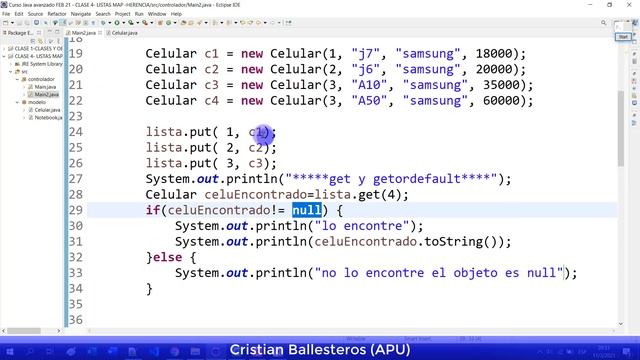This screenshot has width=640, height=360.
Task: Maximize the Package Explorer view
Action: (57, 31)
